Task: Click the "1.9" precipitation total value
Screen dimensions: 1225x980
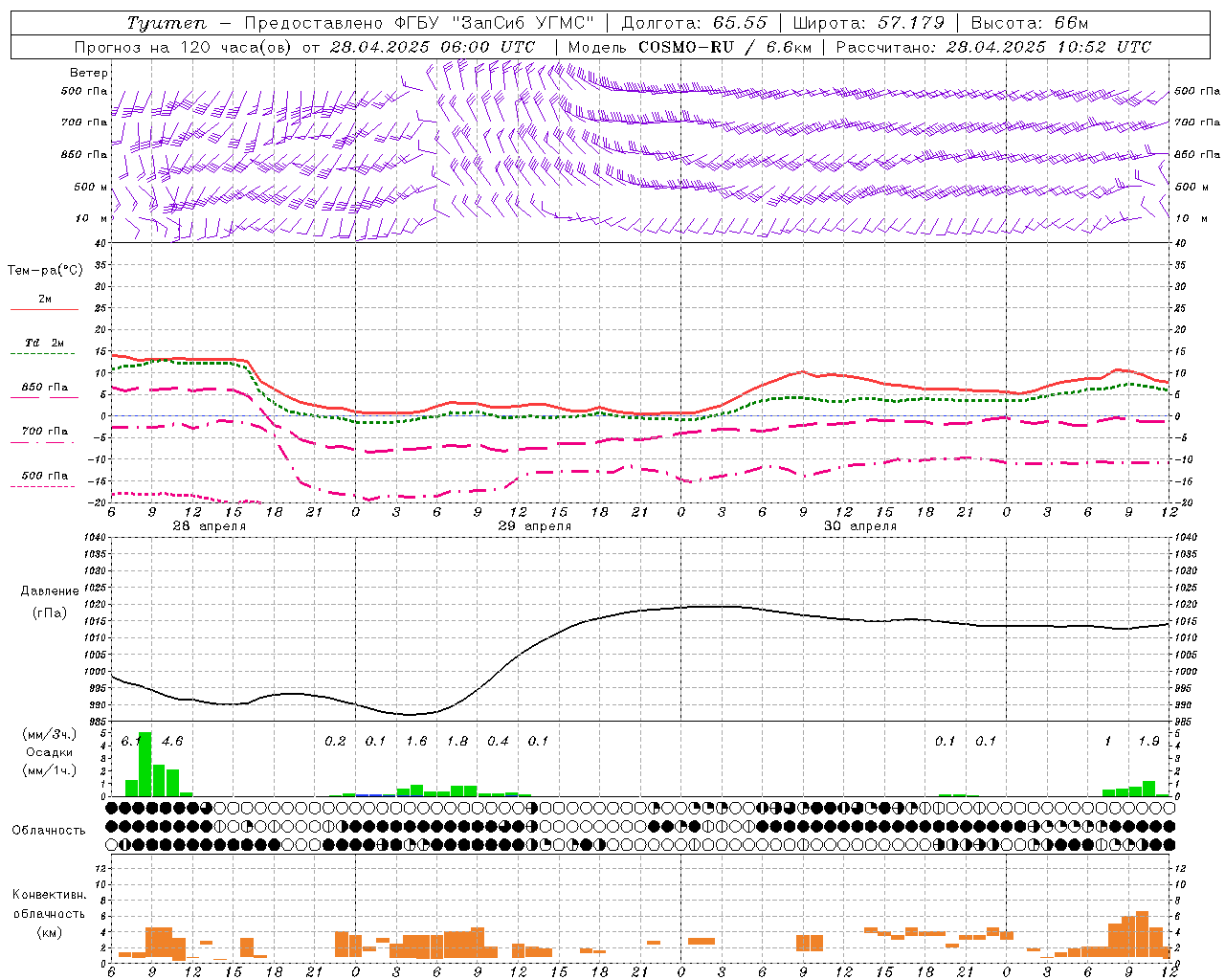Action: coord(1148,742)
